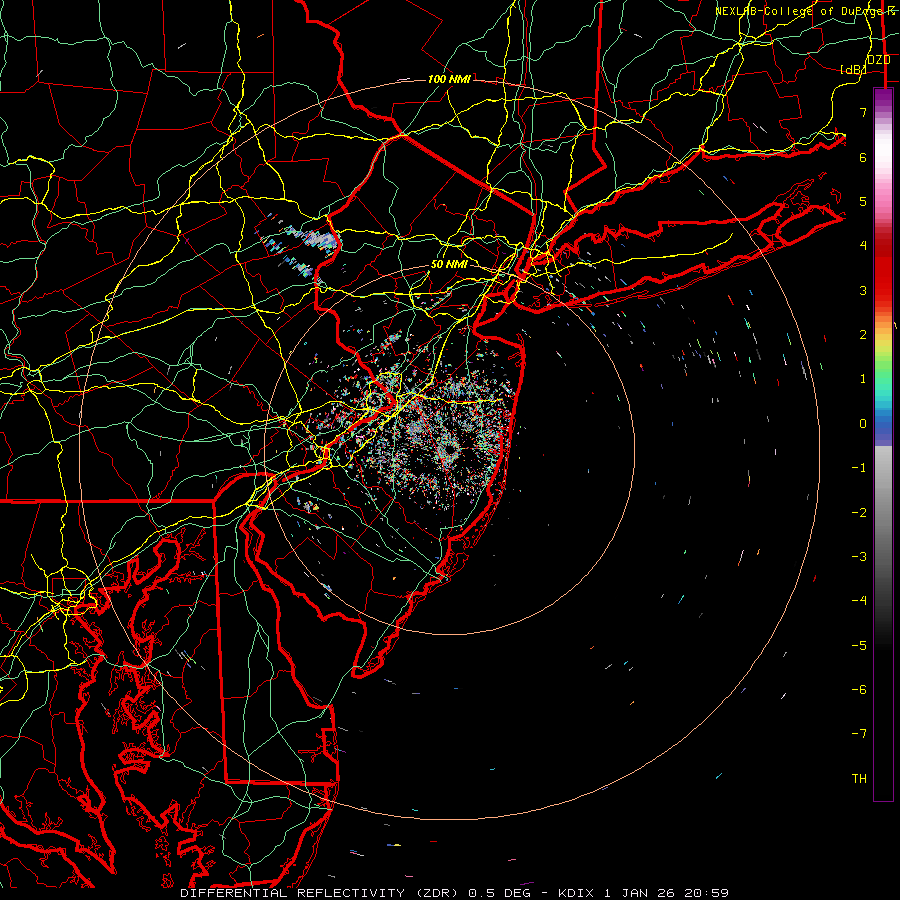
Task: Click the "KDIX" radar site identifier
Action: coord(577,893)
